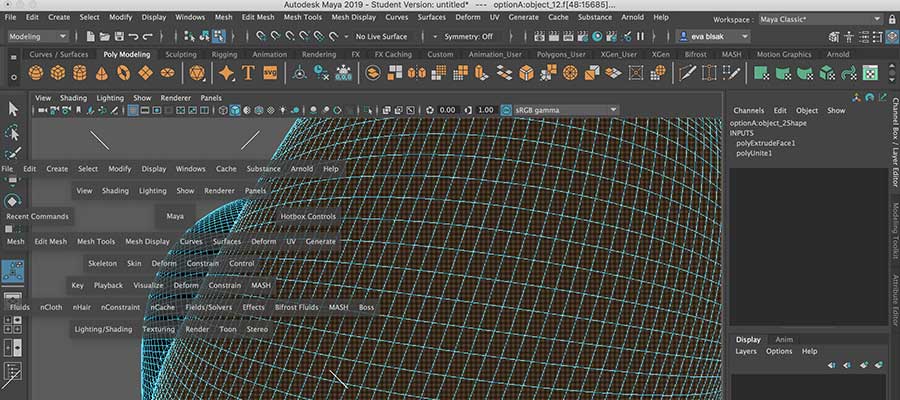Click the polygon Type text tool
Screen dimensions: 900x400
click(248, 73)
